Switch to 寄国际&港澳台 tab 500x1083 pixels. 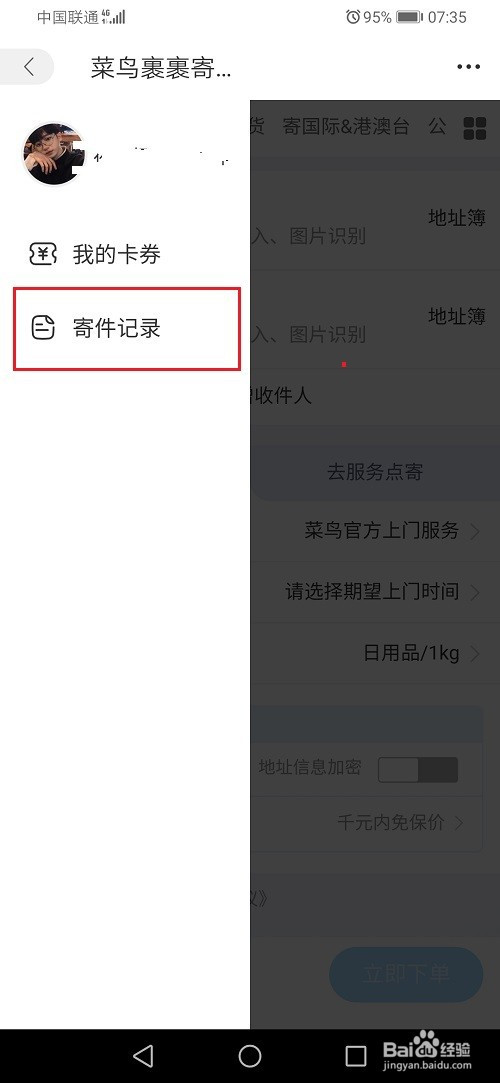(346, 126)
